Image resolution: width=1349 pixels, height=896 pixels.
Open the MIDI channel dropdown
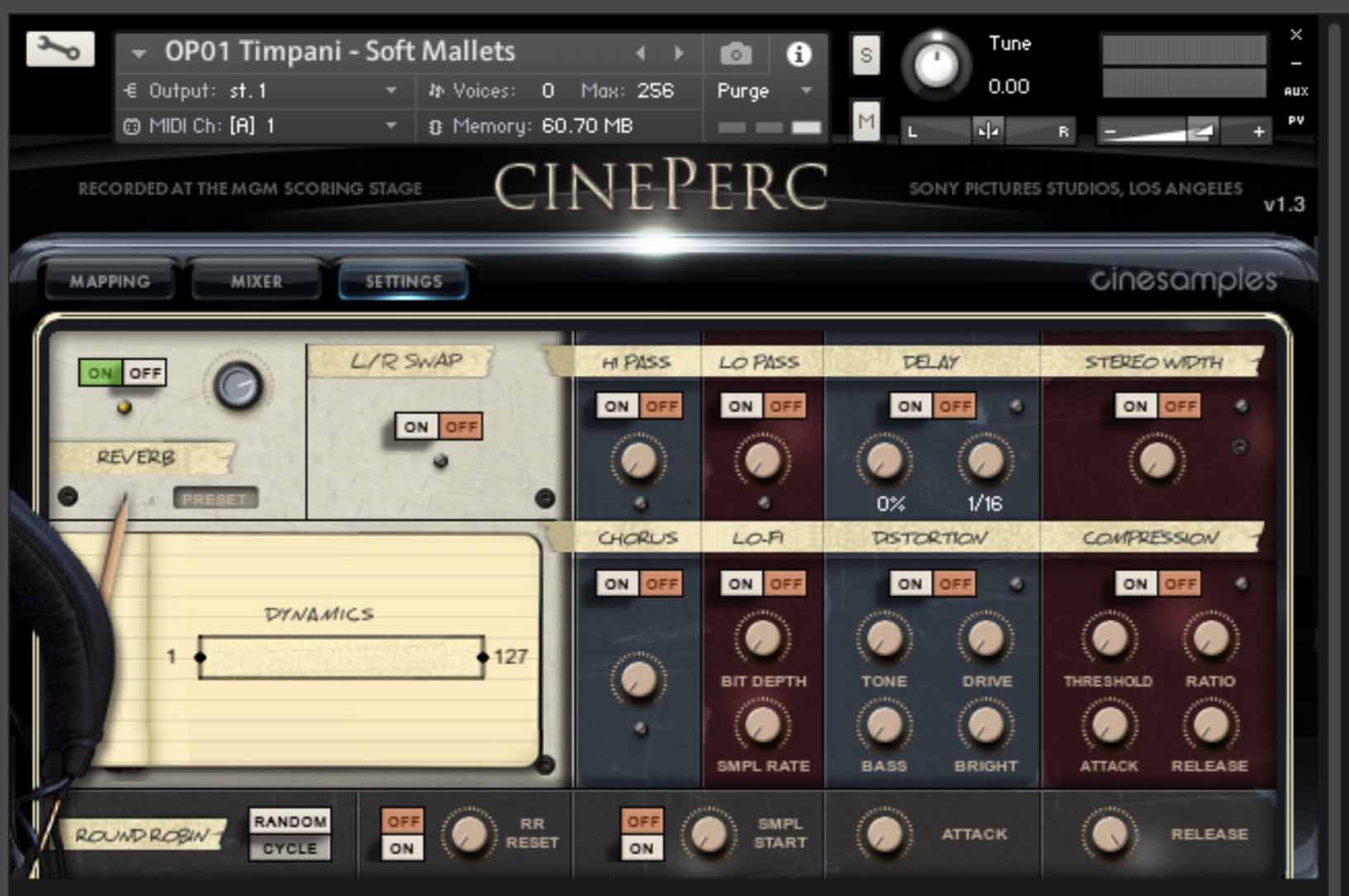tap(388, 126)
